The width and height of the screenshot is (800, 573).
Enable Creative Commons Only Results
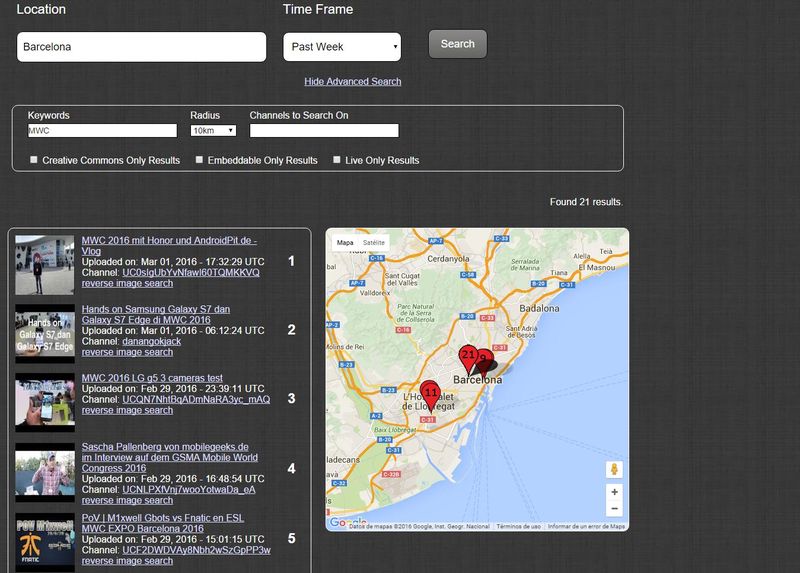tap(34, 160)
